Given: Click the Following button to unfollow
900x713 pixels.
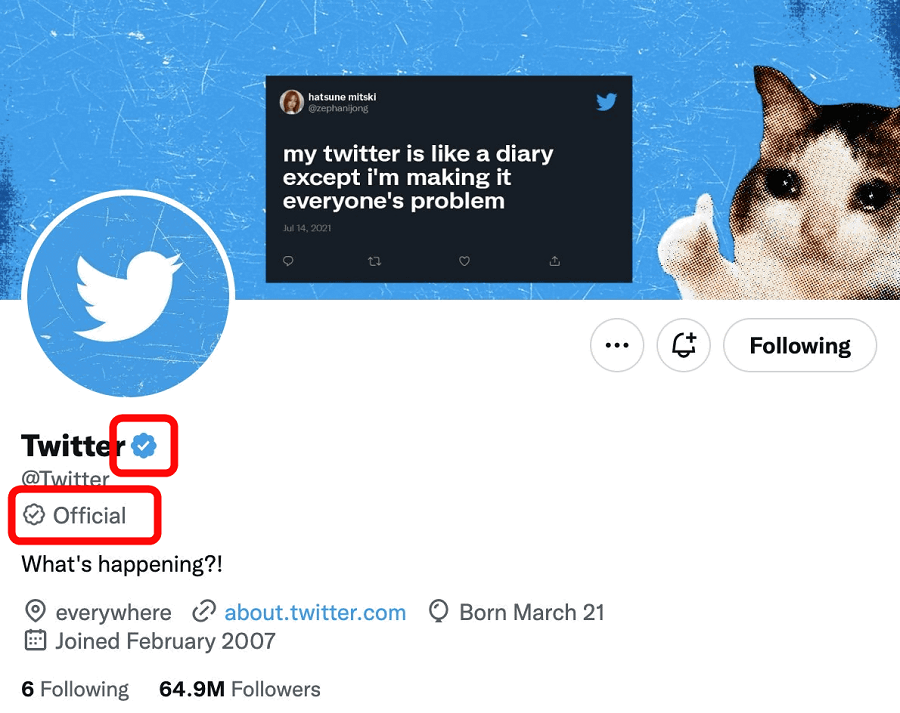Looking at the screenshot, I should 799,346.
